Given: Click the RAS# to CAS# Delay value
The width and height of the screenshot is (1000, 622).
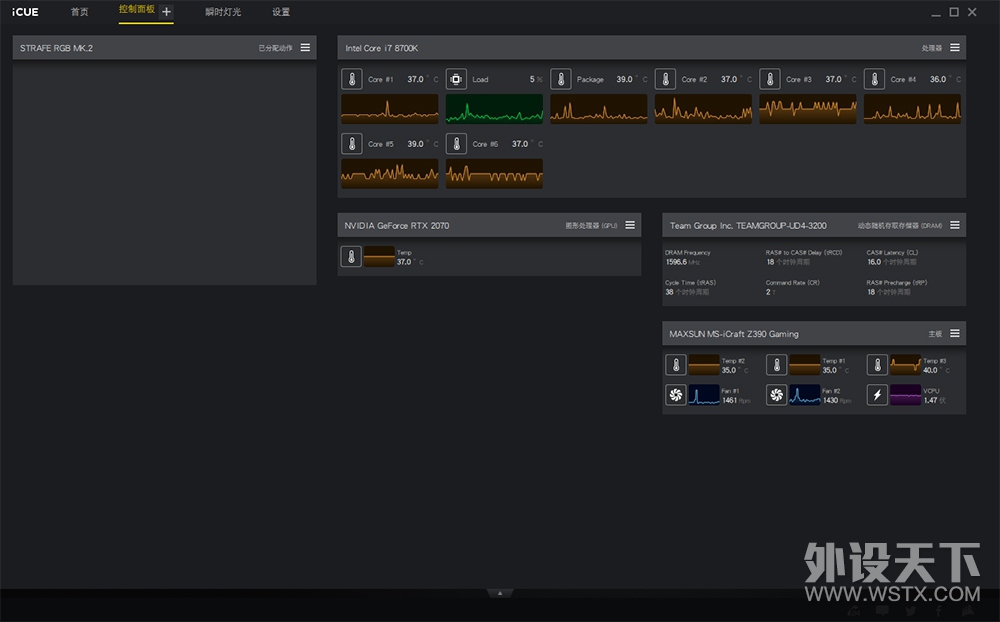Looking at the screenshot, I should pyautogui.click(x=770, y=262).
